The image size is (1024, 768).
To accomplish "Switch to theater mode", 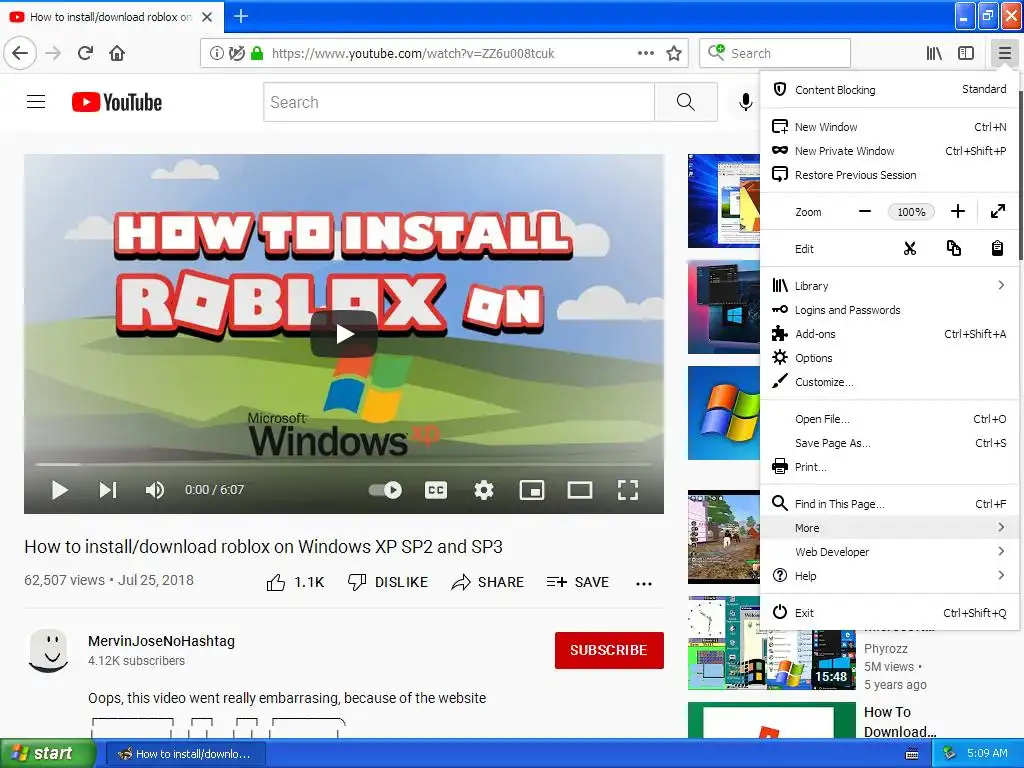I will pyautogui.click(x=580, y=490).
